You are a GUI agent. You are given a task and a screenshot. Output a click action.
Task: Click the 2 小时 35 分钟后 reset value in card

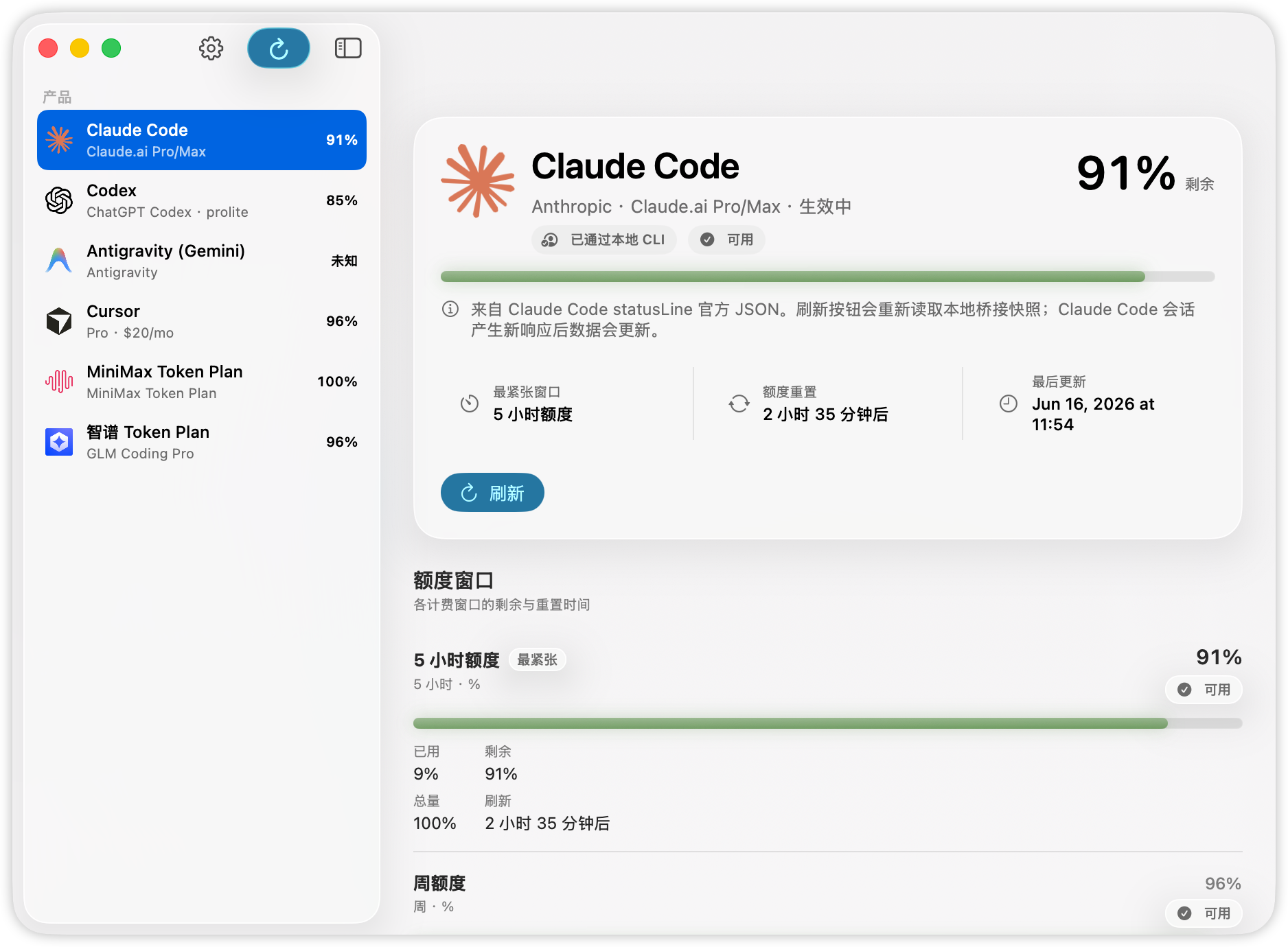point(825,414)
